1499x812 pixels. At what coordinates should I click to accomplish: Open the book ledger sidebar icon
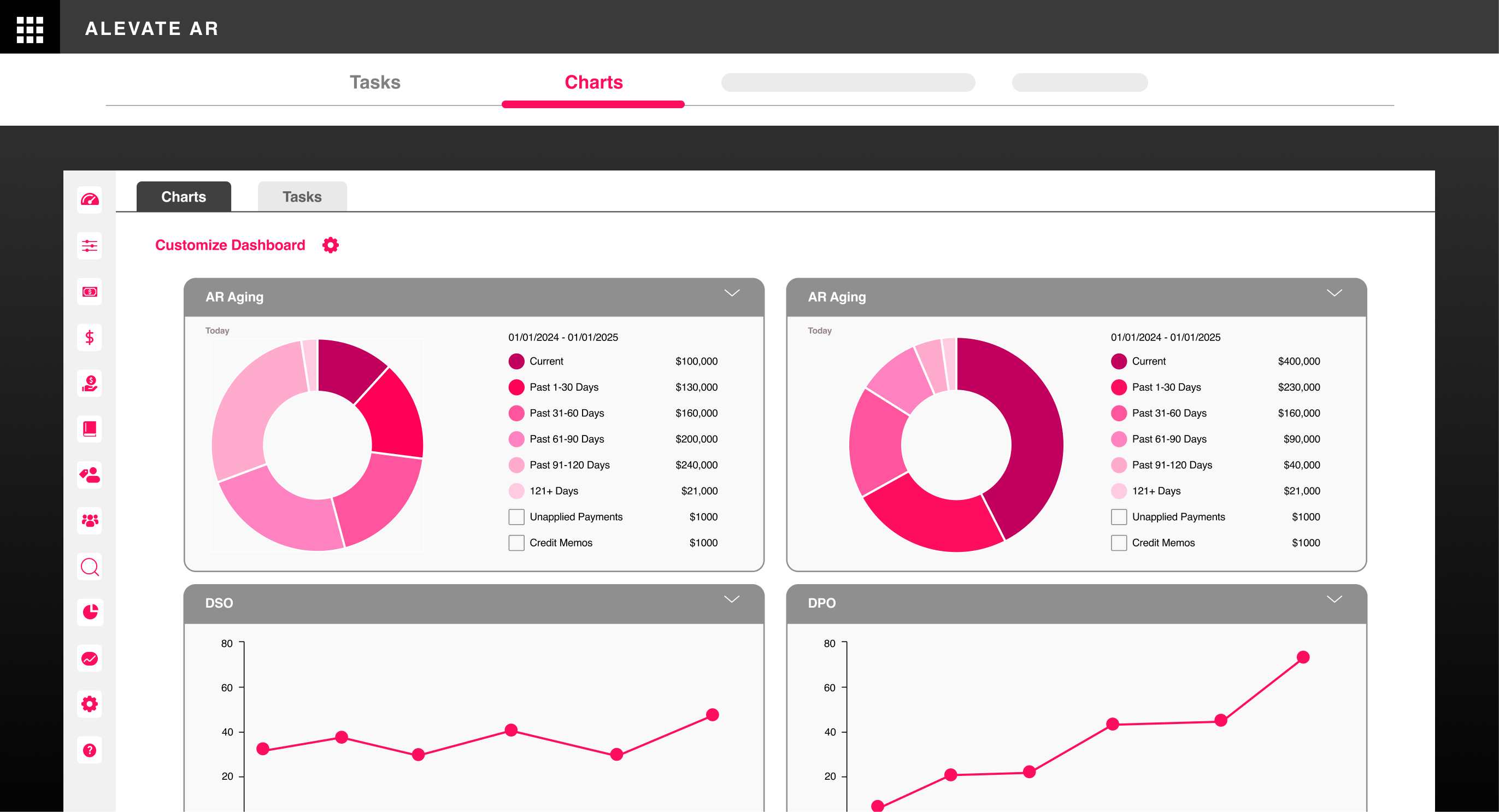(90, 429)
